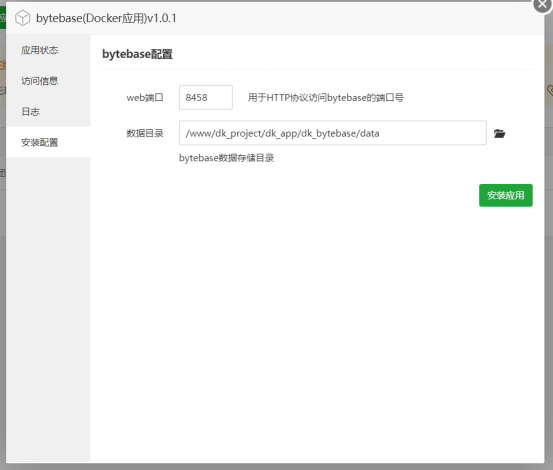Open the 日志 tab
The height and width of the screenshot is (470, 553).
pyautogui.click(x=48, y=111)
